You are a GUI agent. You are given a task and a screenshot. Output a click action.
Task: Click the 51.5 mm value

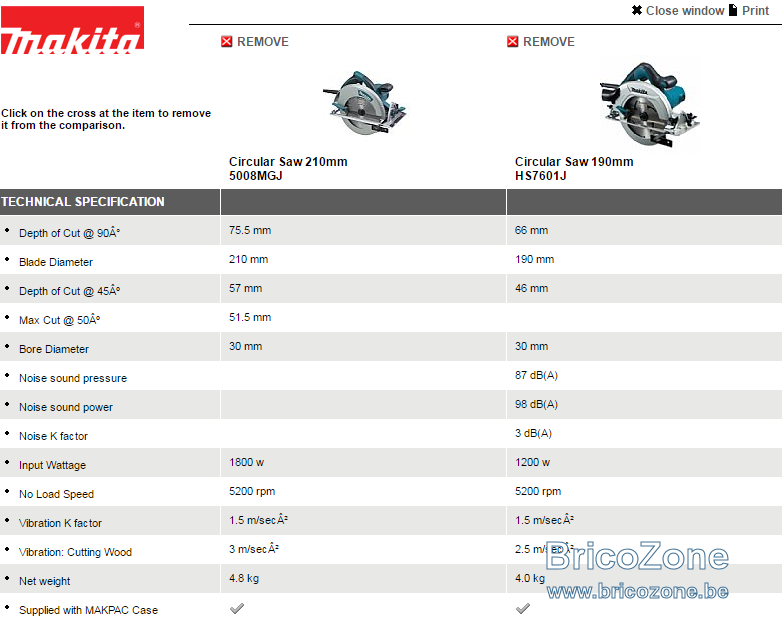(250, 317)
